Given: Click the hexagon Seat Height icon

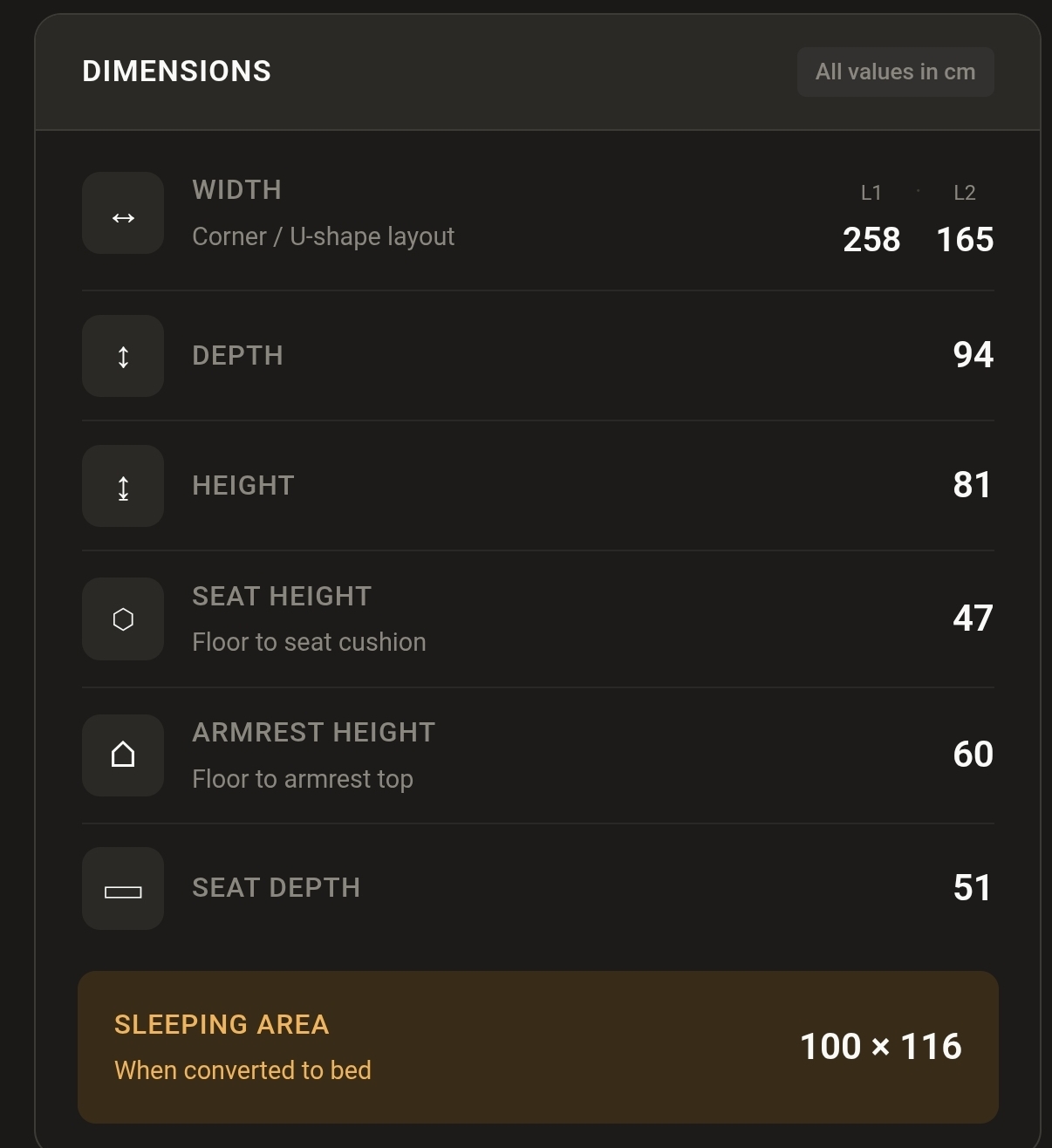Looking at the screenshot, I should (123, 619).
